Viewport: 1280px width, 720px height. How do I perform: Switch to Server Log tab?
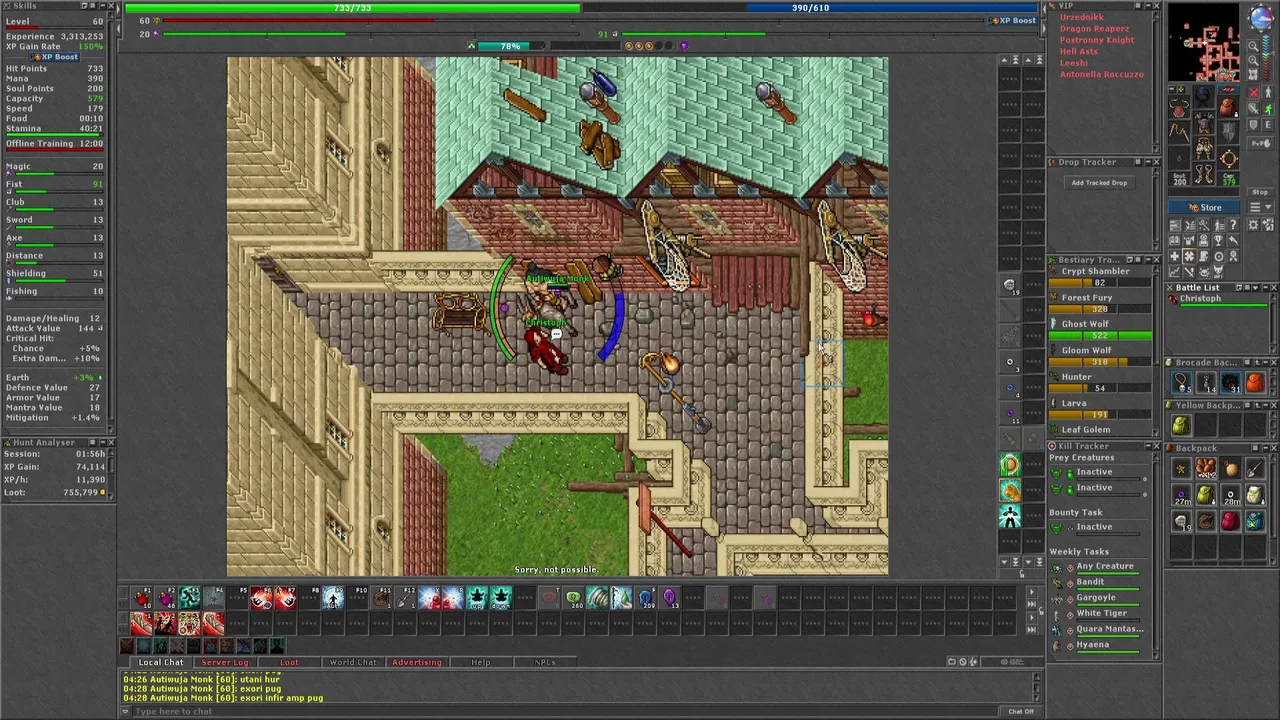point(224,662)
